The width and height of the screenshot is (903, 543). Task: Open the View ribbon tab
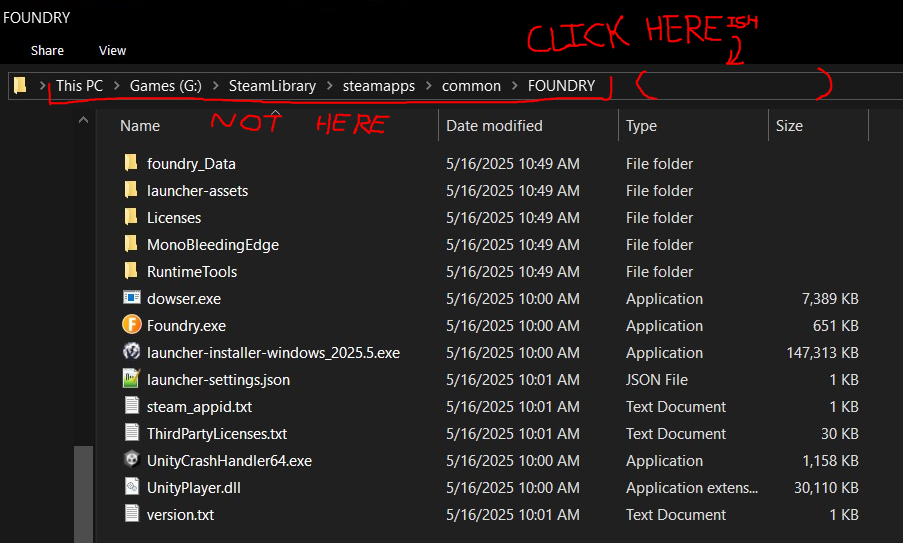(112, 51)
